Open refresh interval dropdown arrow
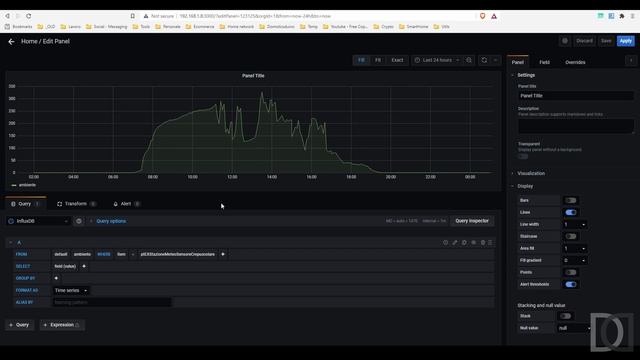 coord(496,60)
